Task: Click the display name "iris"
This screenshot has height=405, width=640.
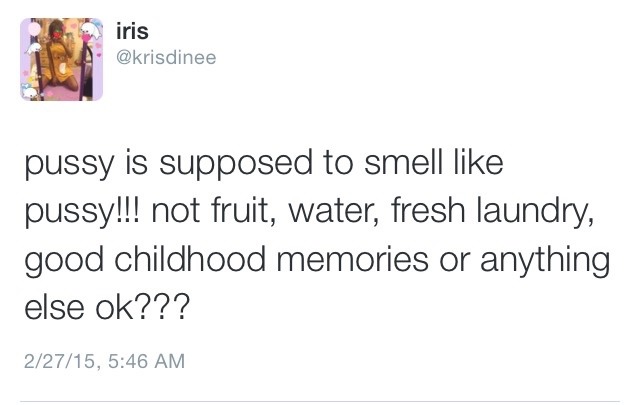Action: 136,36
